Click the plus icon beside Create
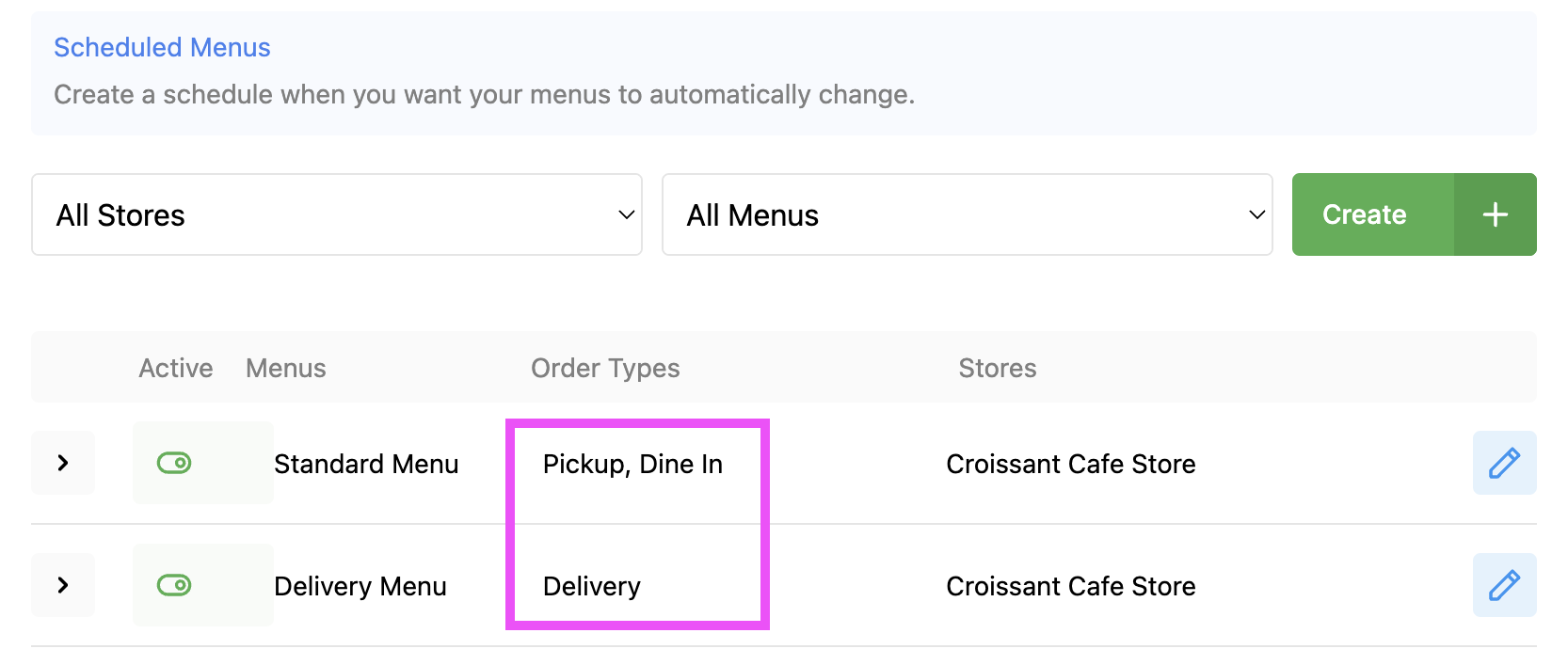1568x649 pixels. pos(1495,214)
